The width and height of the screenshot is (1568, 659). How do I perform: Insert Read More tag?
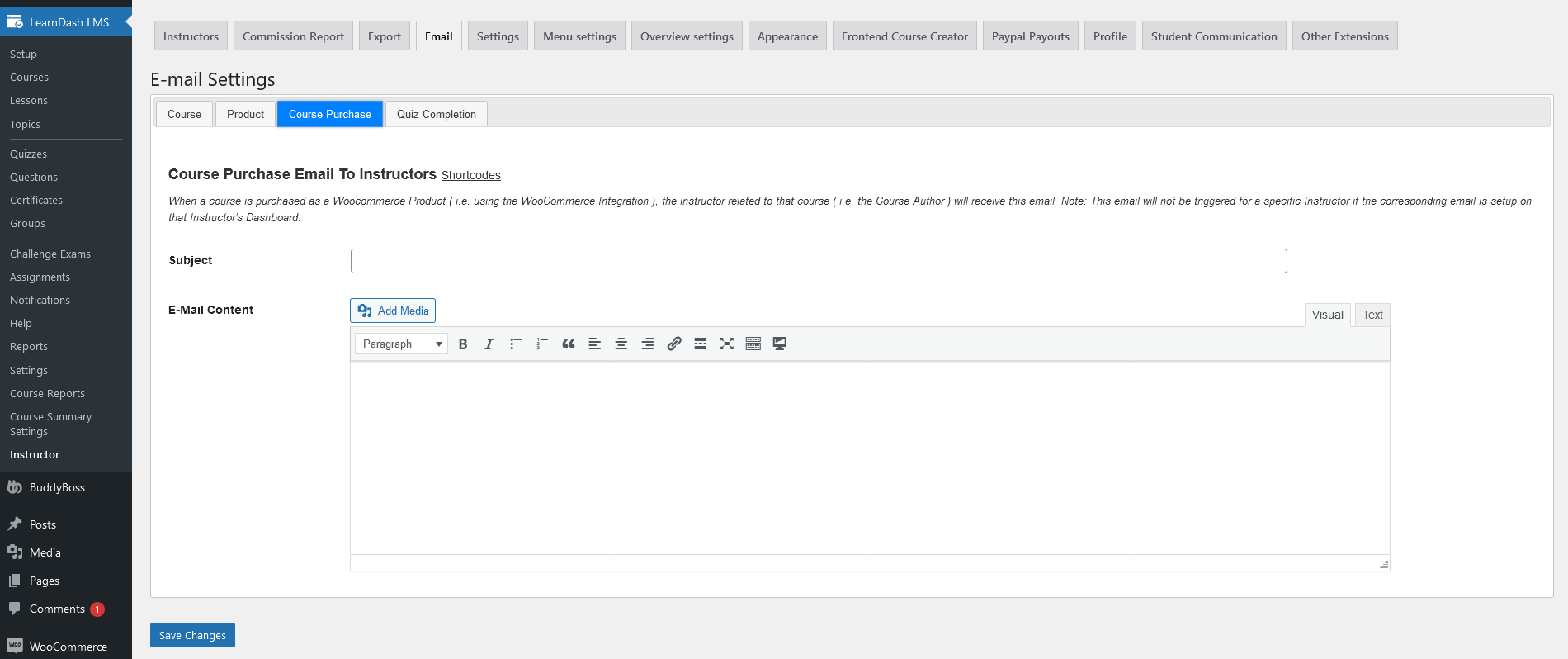(x=701, y=344)
